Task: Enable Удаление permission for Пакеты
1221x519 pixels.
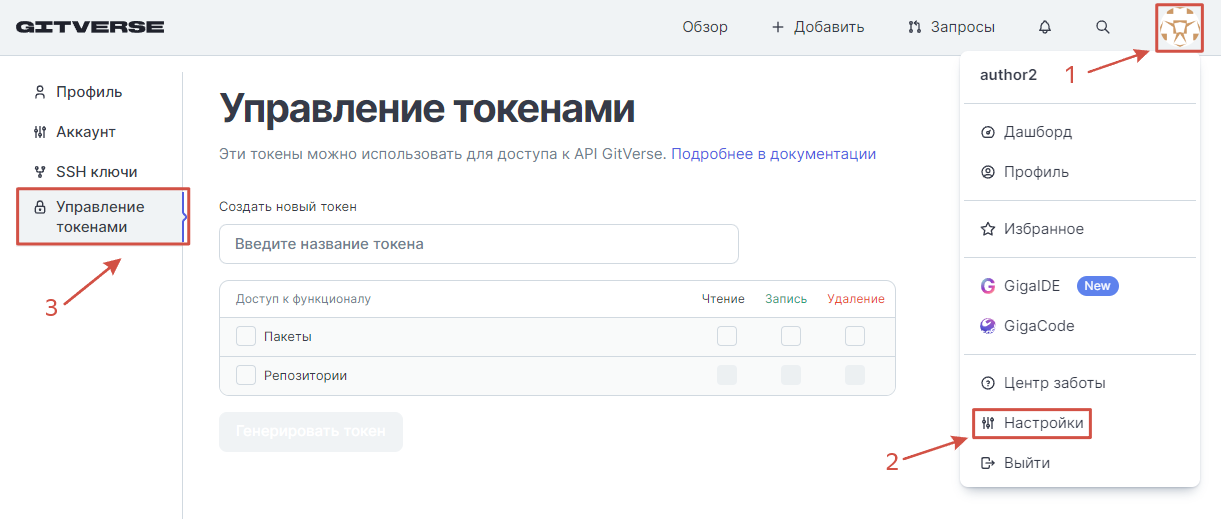Action: [x=855, y=337]
